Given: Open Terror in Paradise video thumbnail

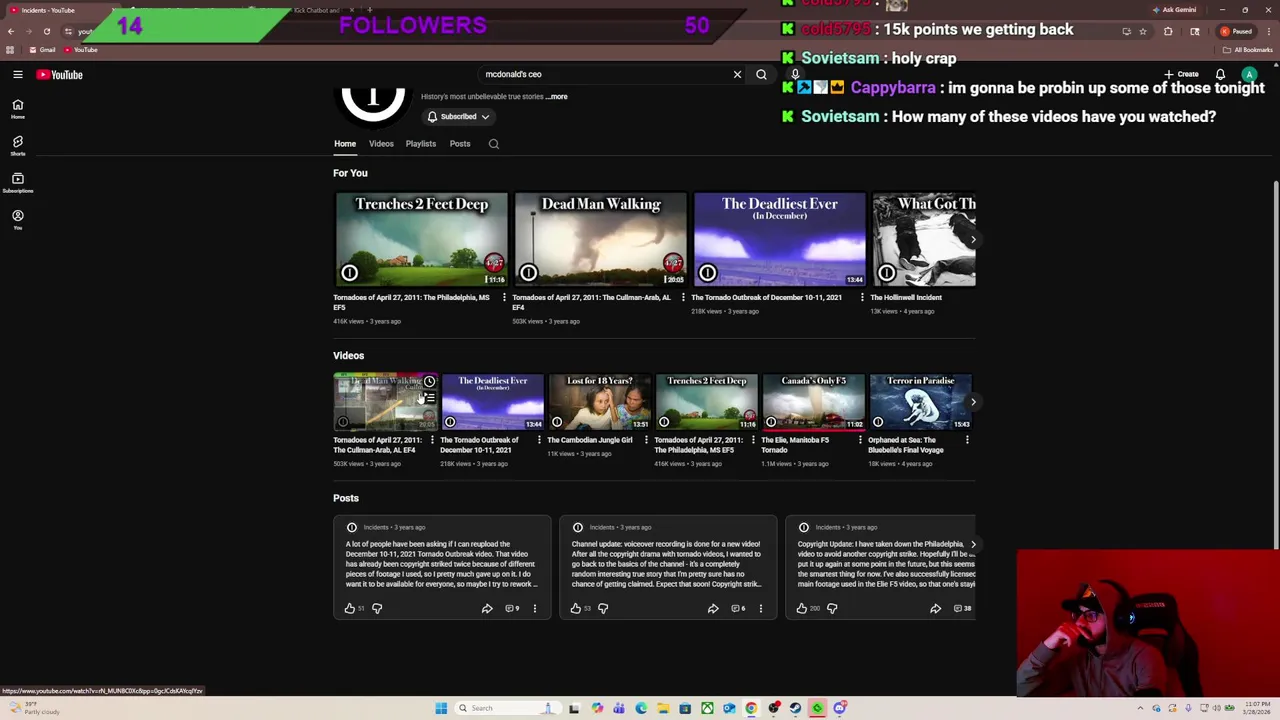Looking at the screenshot, I should pyautogui.click(x=920, y=402).
